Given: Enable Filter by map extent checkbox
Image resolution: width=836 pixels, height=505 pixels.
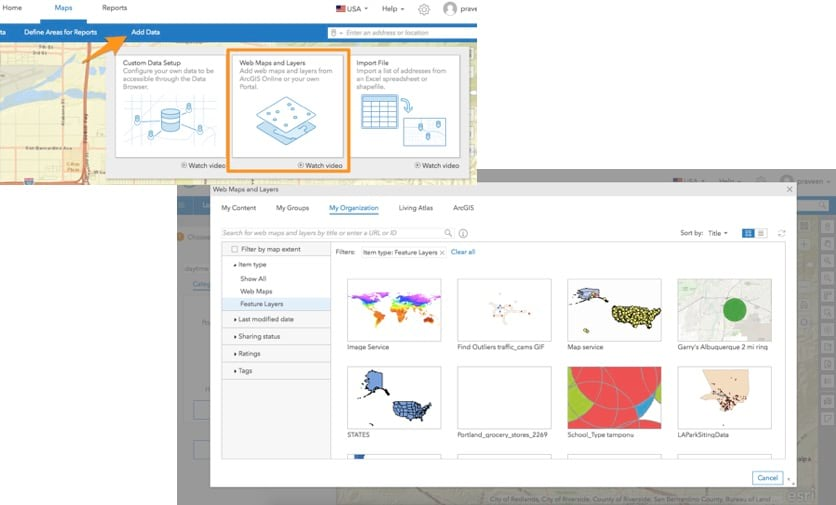Looking at the screenshot, I should tap(235, 249).
